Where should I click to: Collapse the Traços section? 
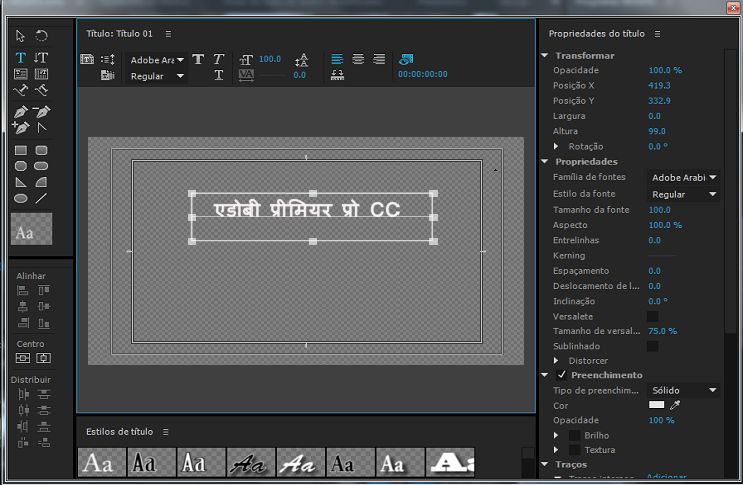click(545, 464)
